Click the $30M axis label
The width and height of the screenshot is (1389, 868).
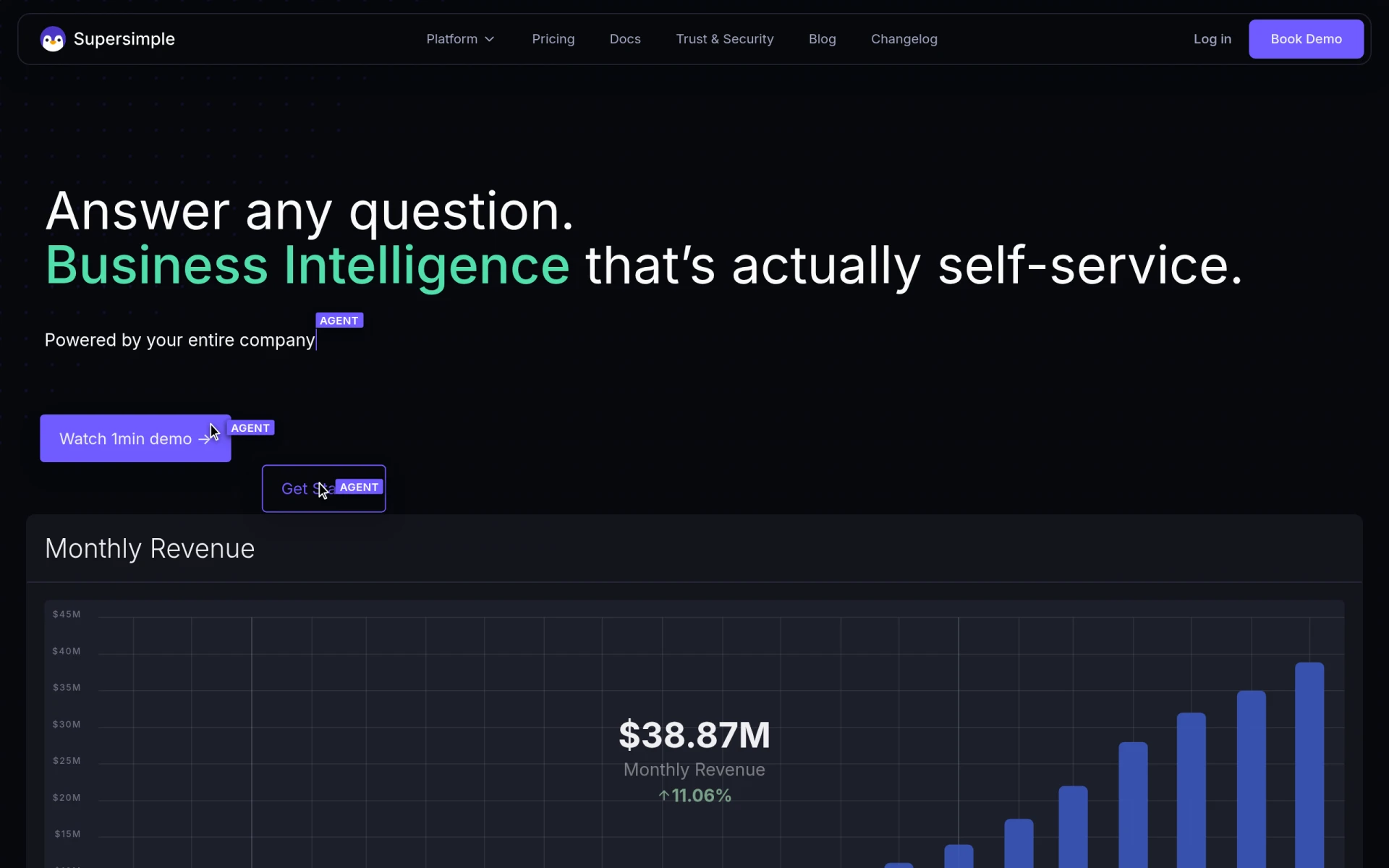click(x=67, y=724)
